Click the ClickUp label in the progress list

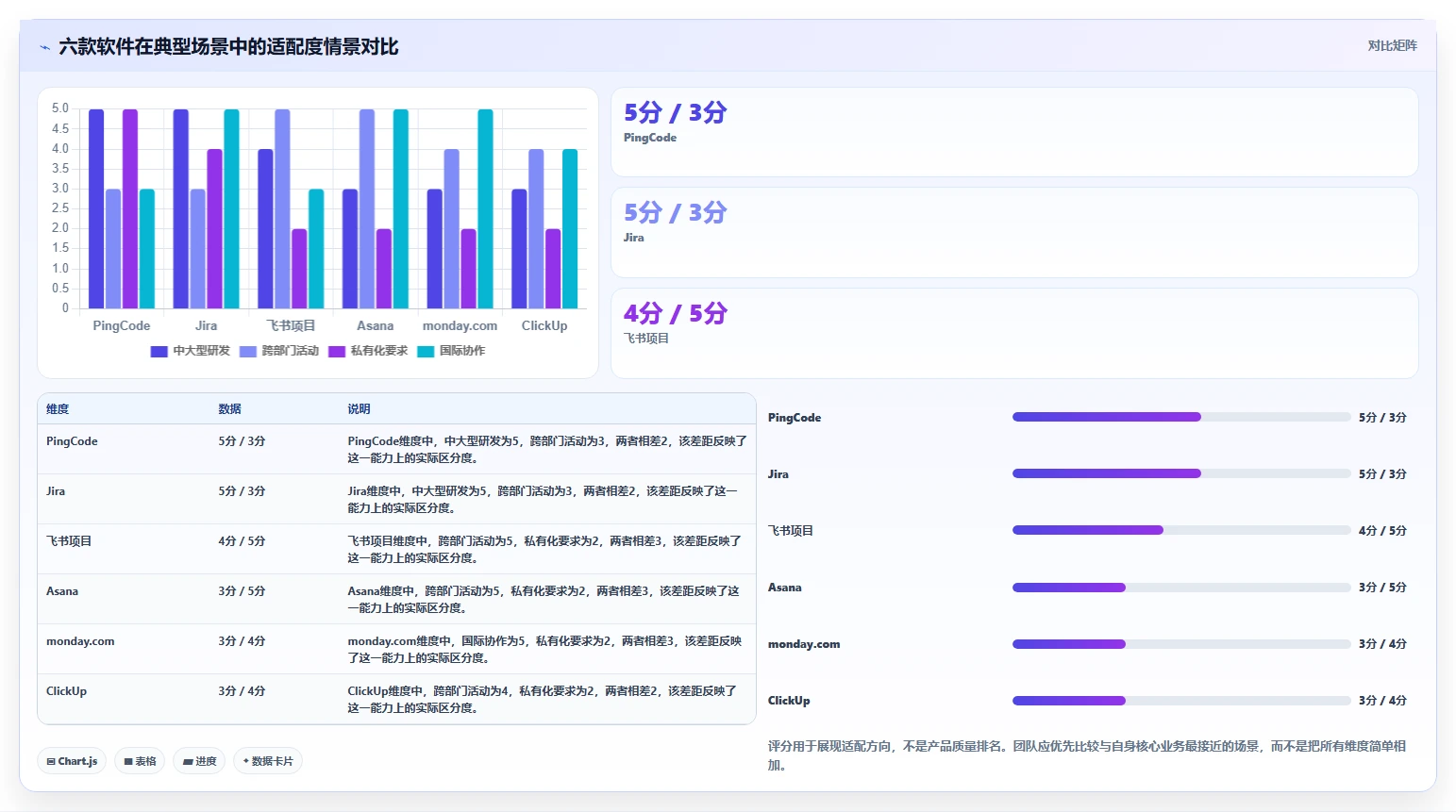click(789, 701)
